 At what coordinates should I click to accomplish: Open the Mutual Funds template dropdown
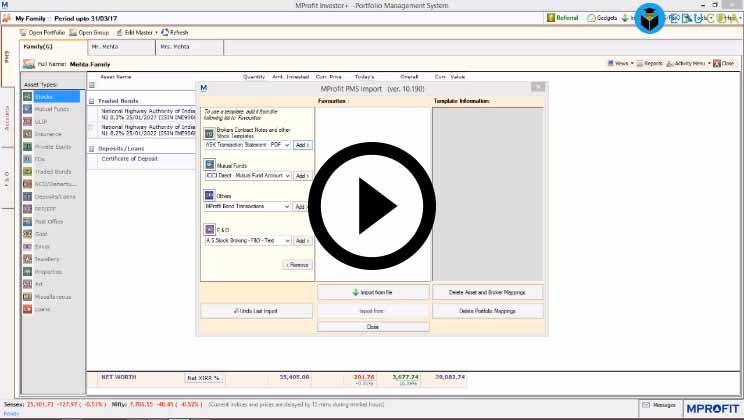286,176
